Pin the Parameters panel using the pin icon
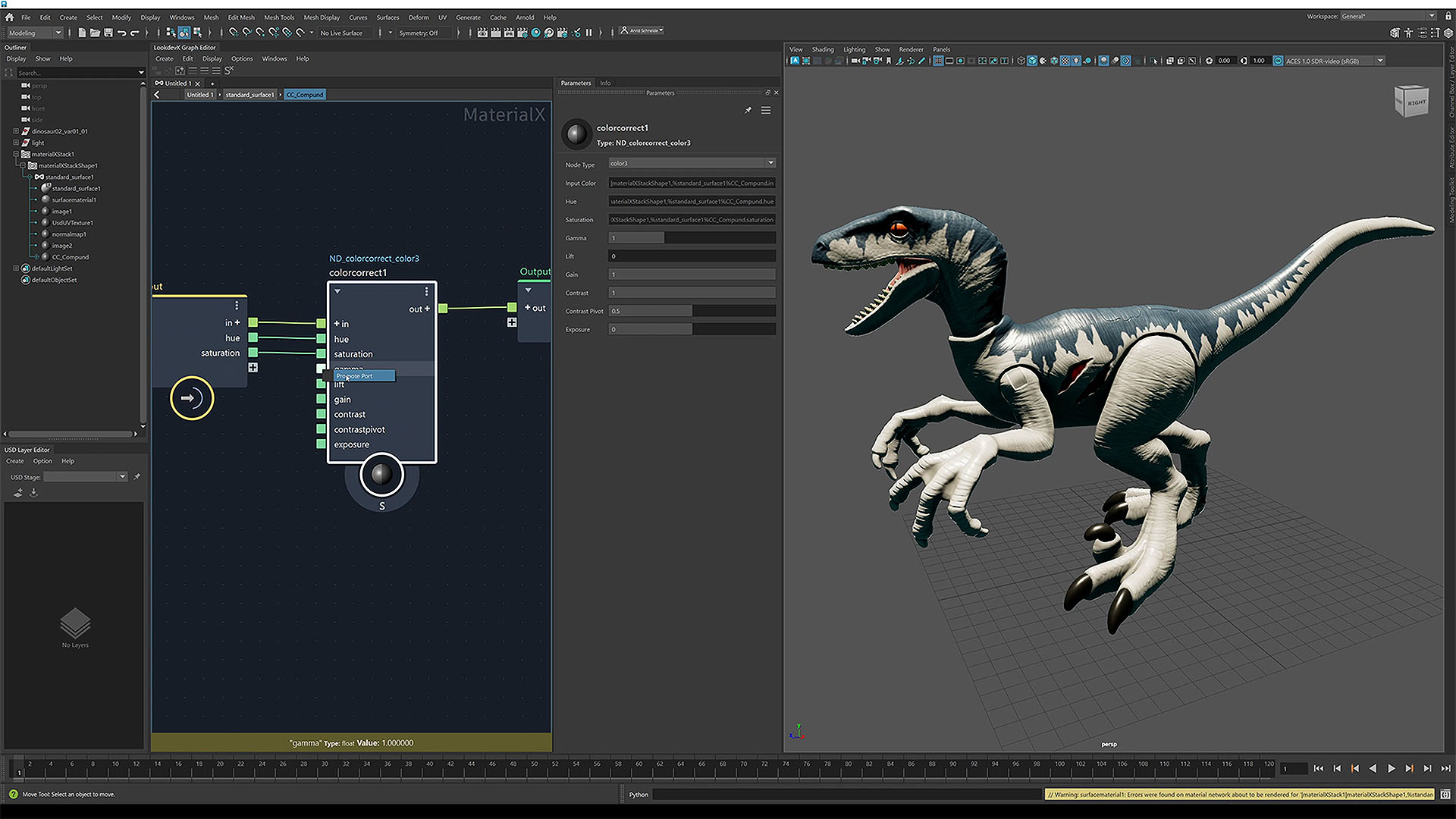The height and width of the screenshot is (819, 1456). coord(748,110)
